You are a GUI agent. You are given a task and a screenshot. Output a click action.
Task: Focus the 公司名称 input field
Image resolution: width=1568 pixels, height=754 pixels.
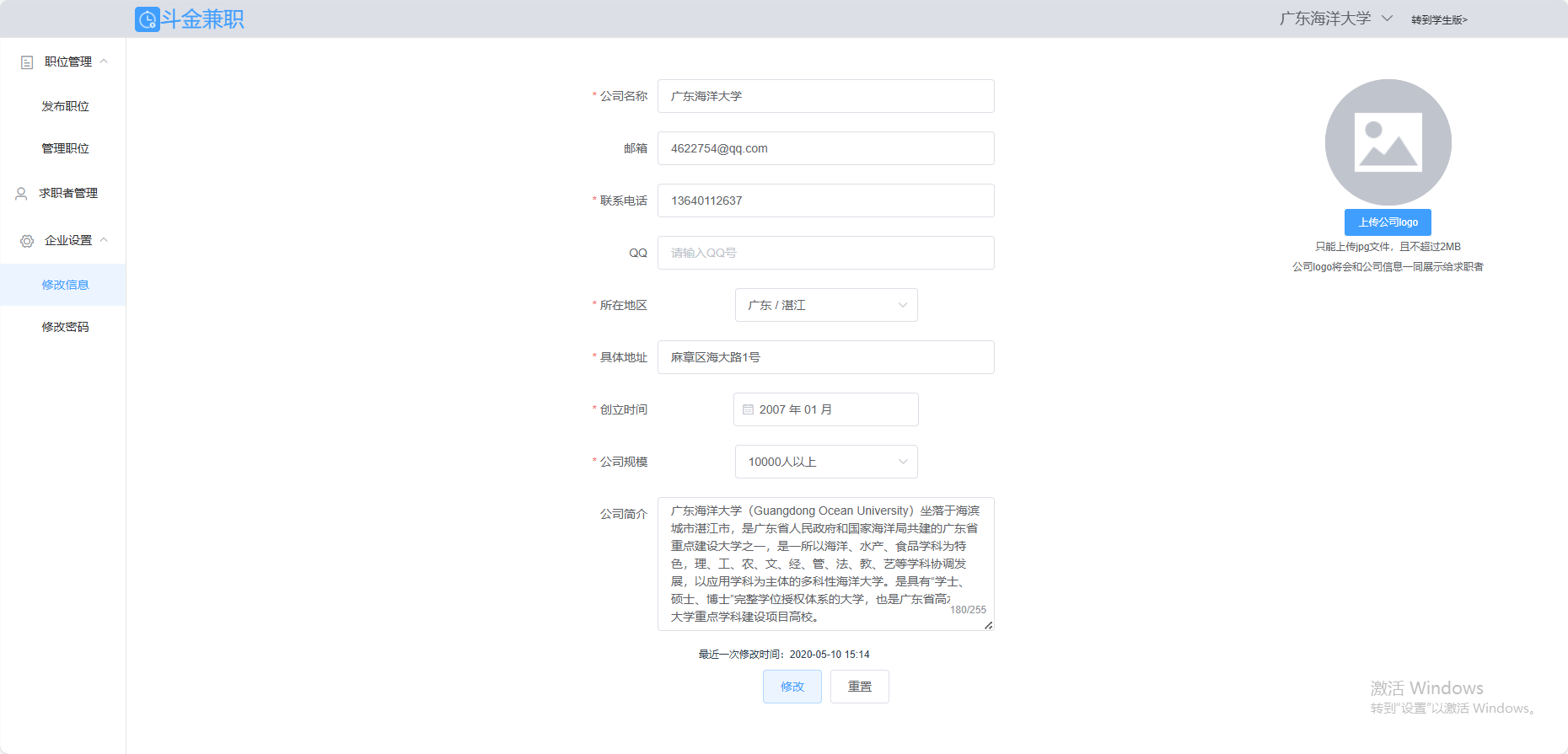[x=826, y=96]
